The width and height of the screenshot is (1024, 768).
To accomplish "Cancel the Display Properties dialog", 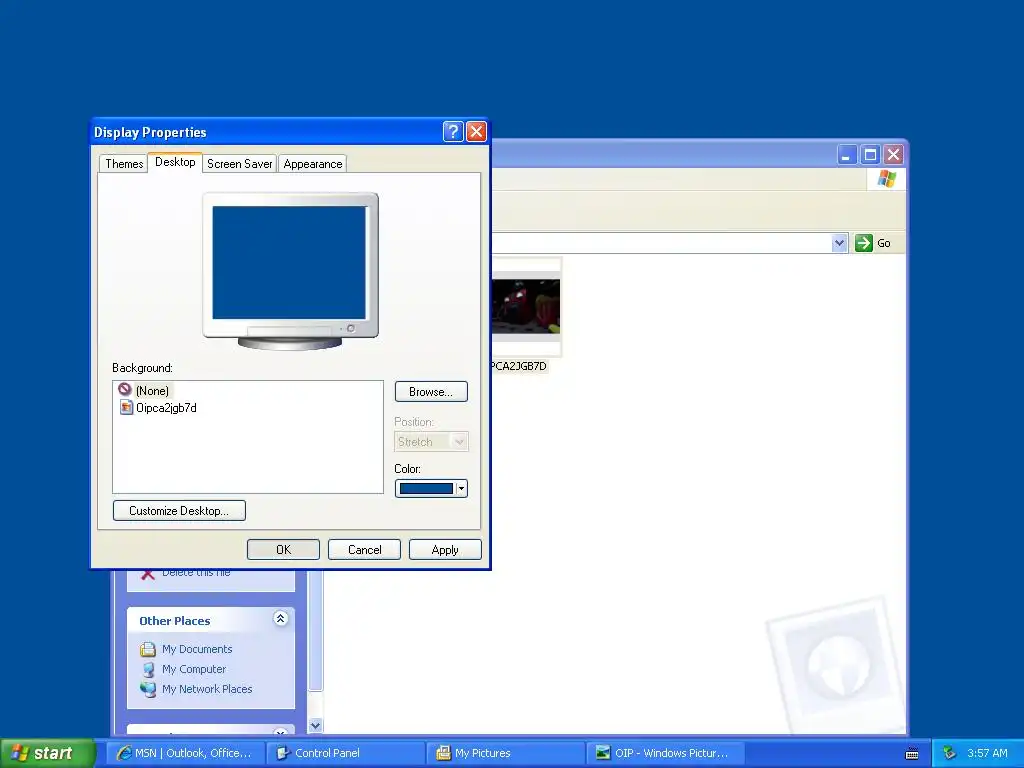I will click(x=364, y=550).
